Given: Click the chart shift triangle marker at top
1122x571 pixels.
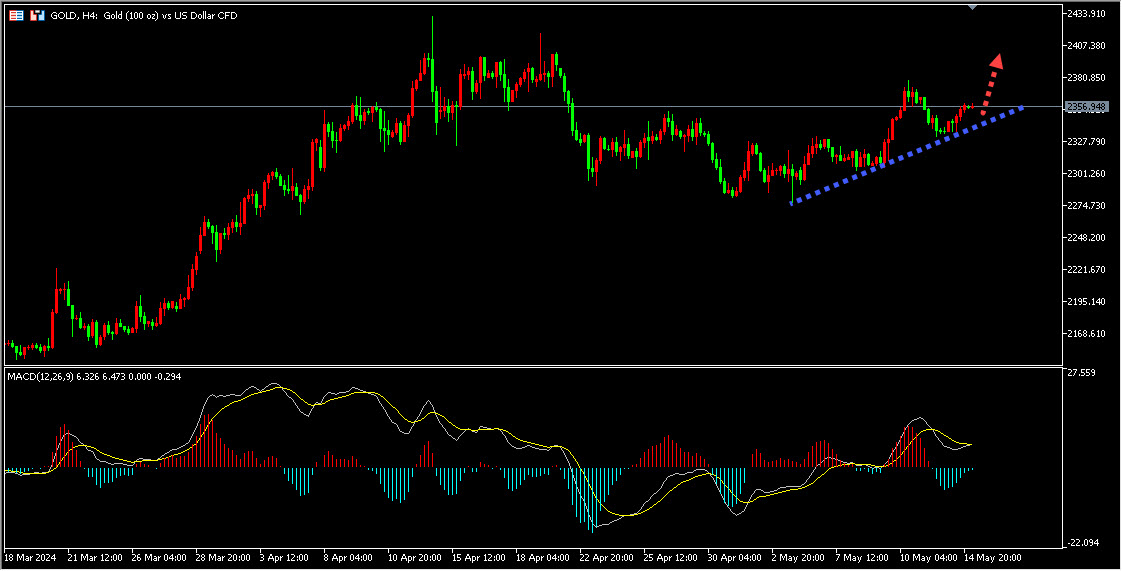Looking at the screenshot, I should (974, 7).
